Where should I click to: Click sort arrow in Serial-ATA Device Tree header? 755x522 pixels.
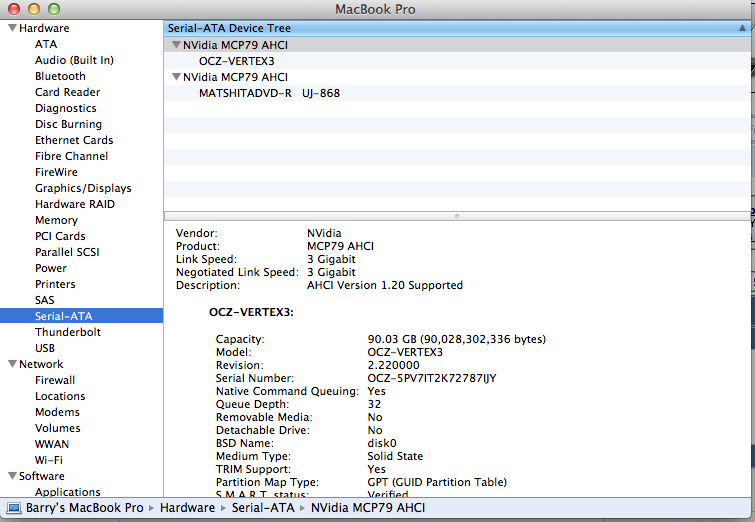(742, 28)
